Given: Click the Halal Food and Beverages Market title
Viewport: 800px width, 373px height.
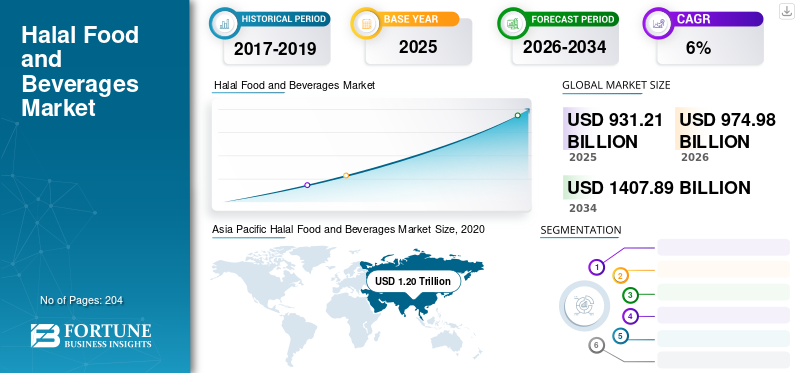Looking at the screenshot, I should (x=80, y=71).
